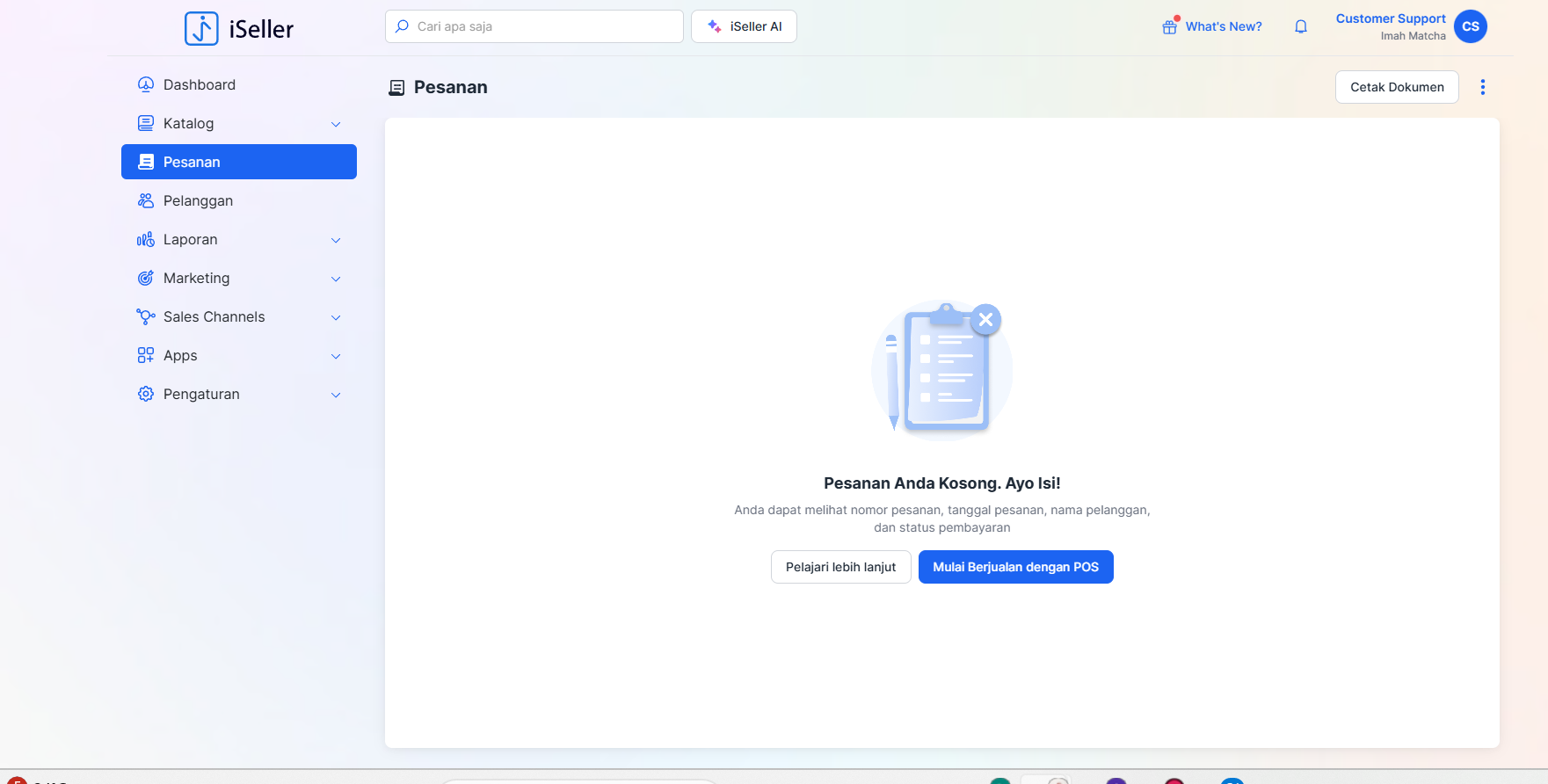Select the Pesanan menu item

point(239,162)
